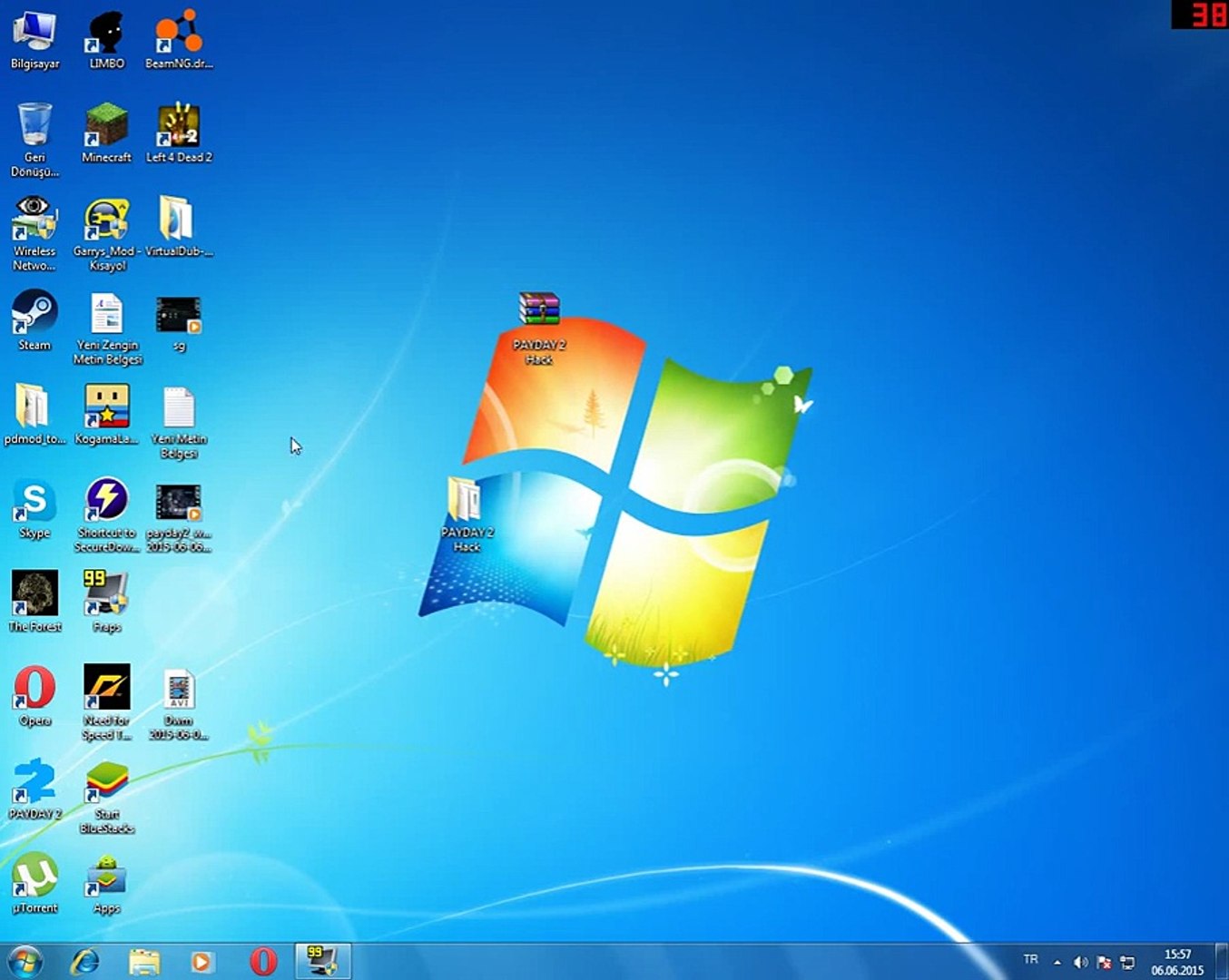Select the payday2_w... video file
This screenshot has height=980, width=1229.
[x=179, y=517]
